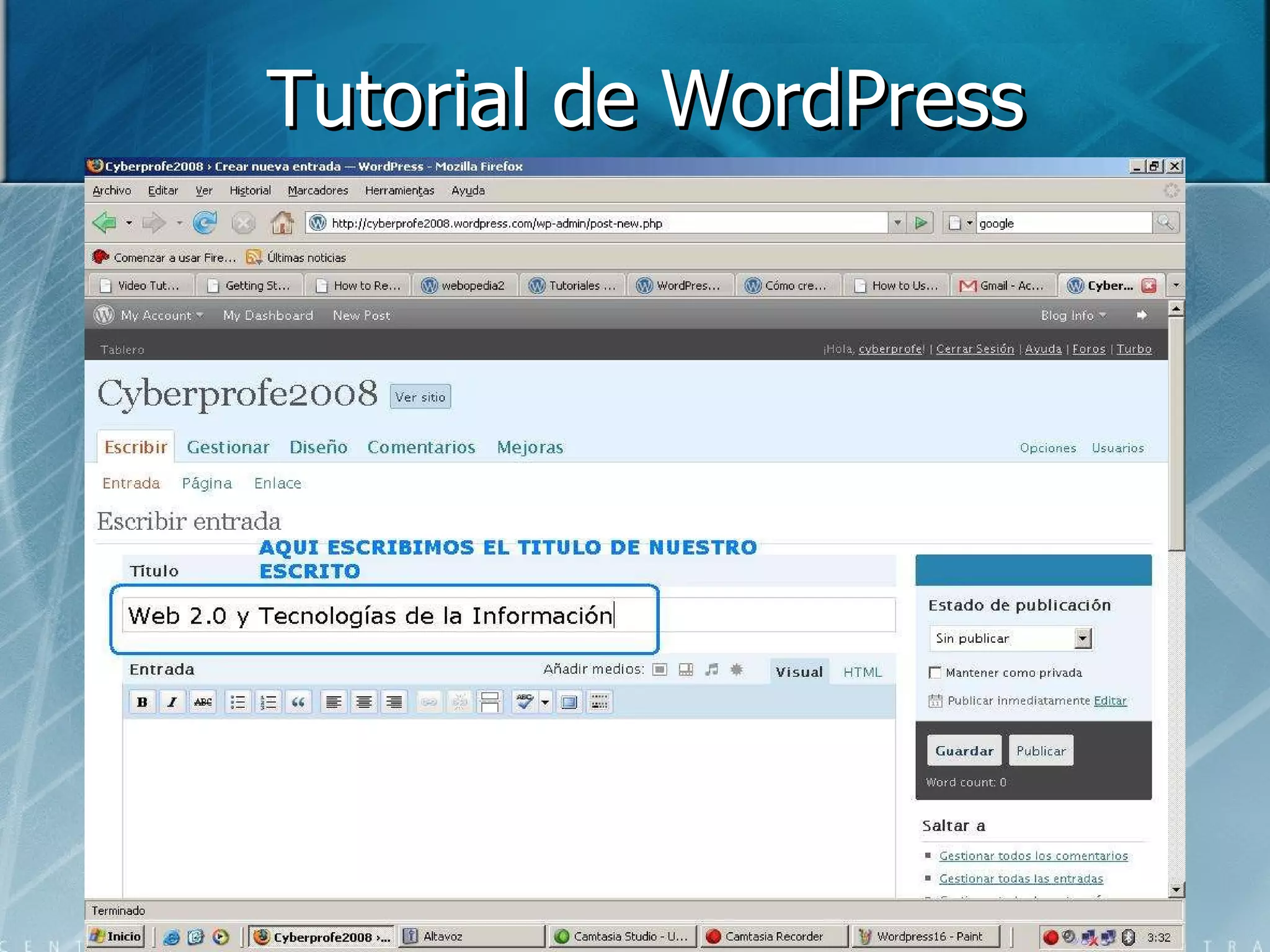
Task: Toggle strikethrough ABC button
Action: [x=203, y=702]
